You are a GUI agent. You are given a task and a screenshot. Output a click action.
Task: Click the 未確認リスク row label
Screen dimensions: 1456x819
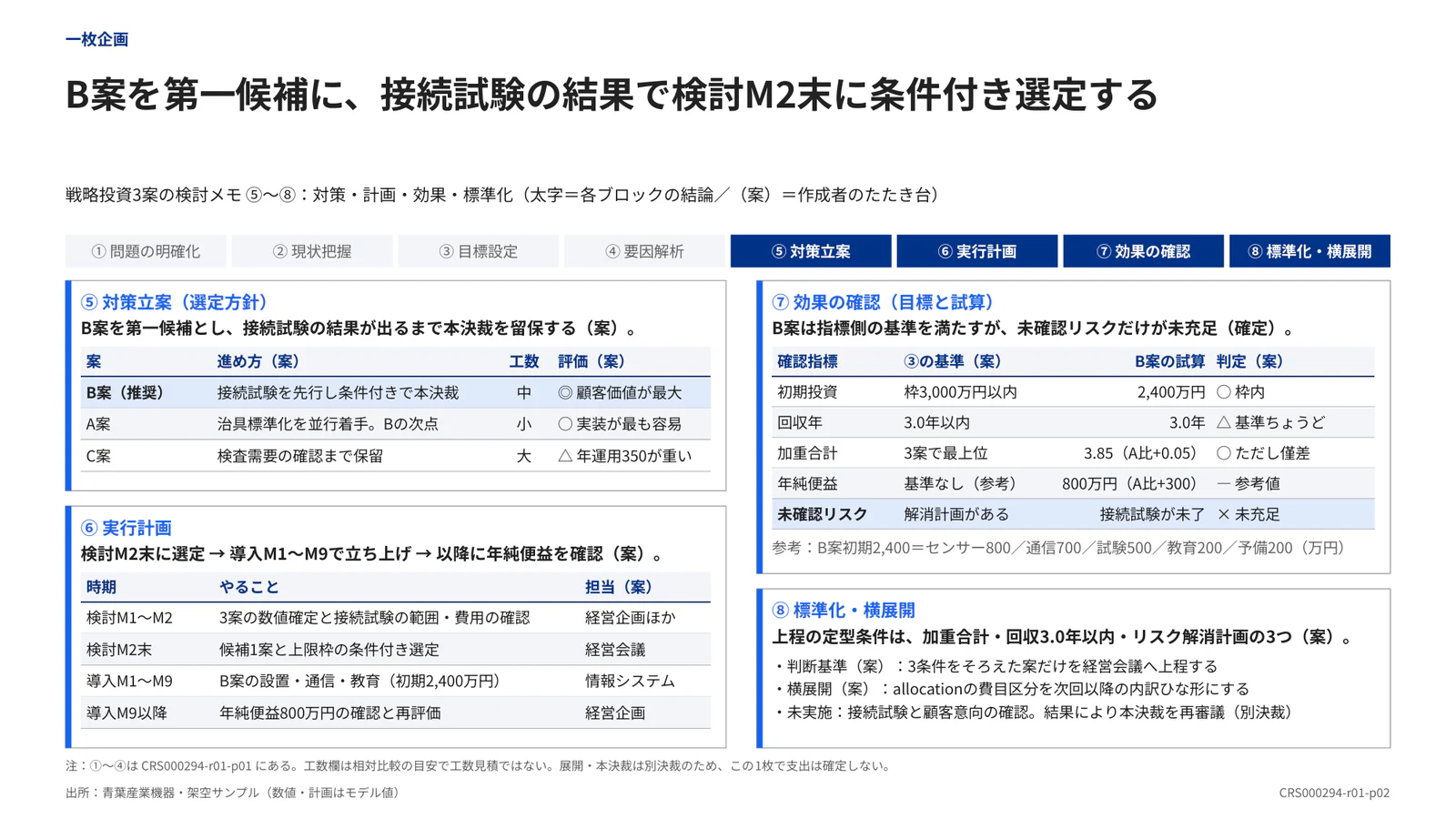pos(822,514)
